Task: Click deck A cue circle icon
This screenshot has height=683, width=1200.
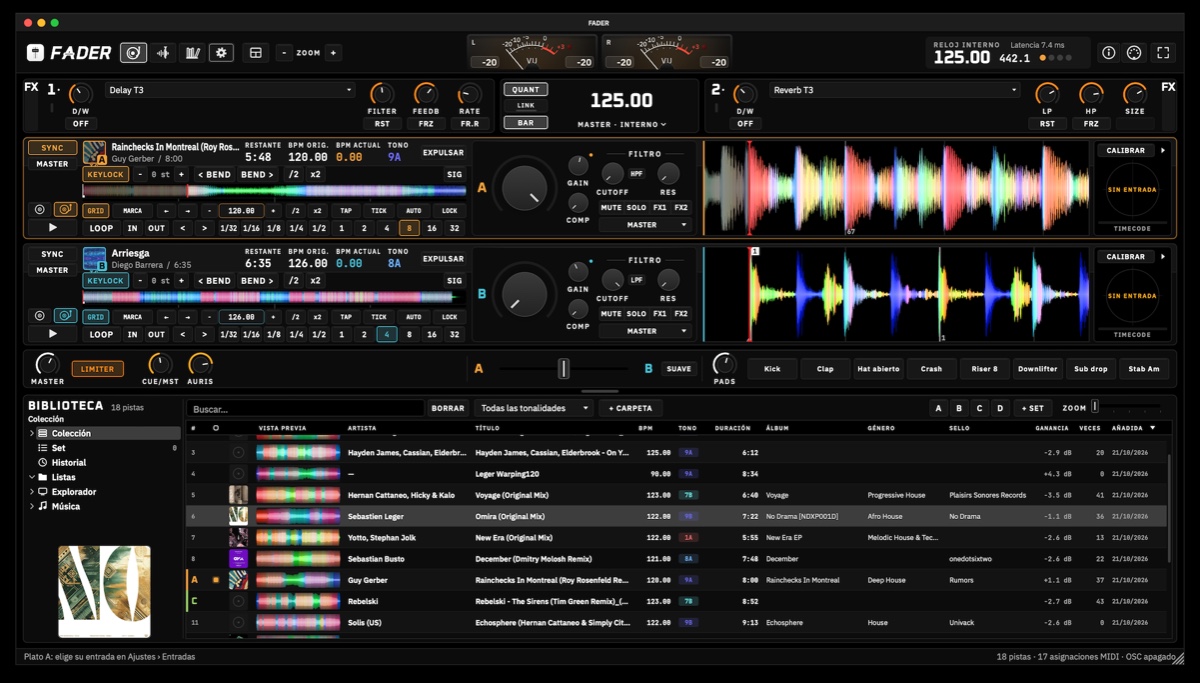Action: pos(39,210)
